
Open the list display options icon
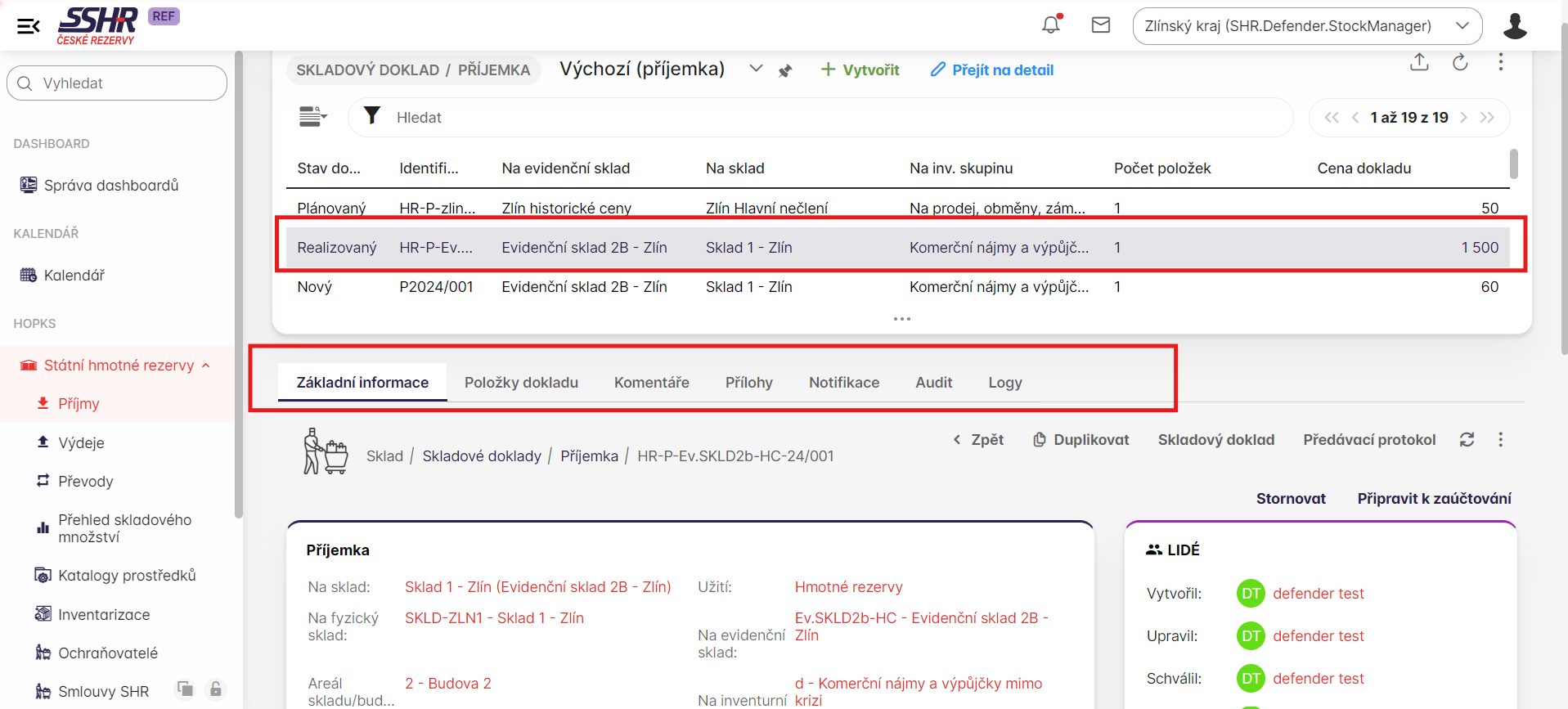(x=312, y=117)
